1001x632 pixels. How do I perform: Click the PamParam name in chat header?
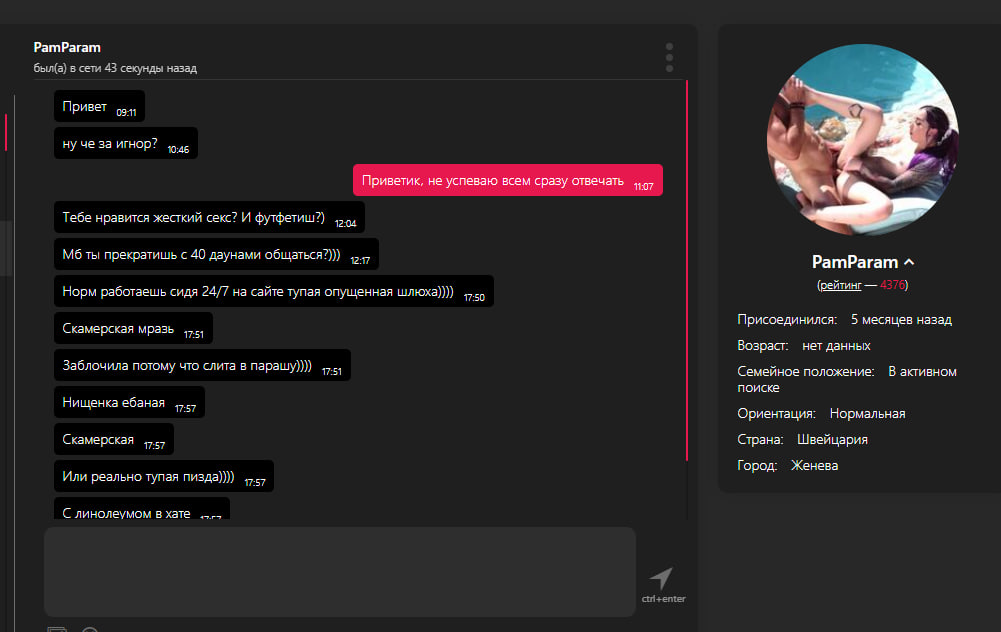click(x=67, y=47)
